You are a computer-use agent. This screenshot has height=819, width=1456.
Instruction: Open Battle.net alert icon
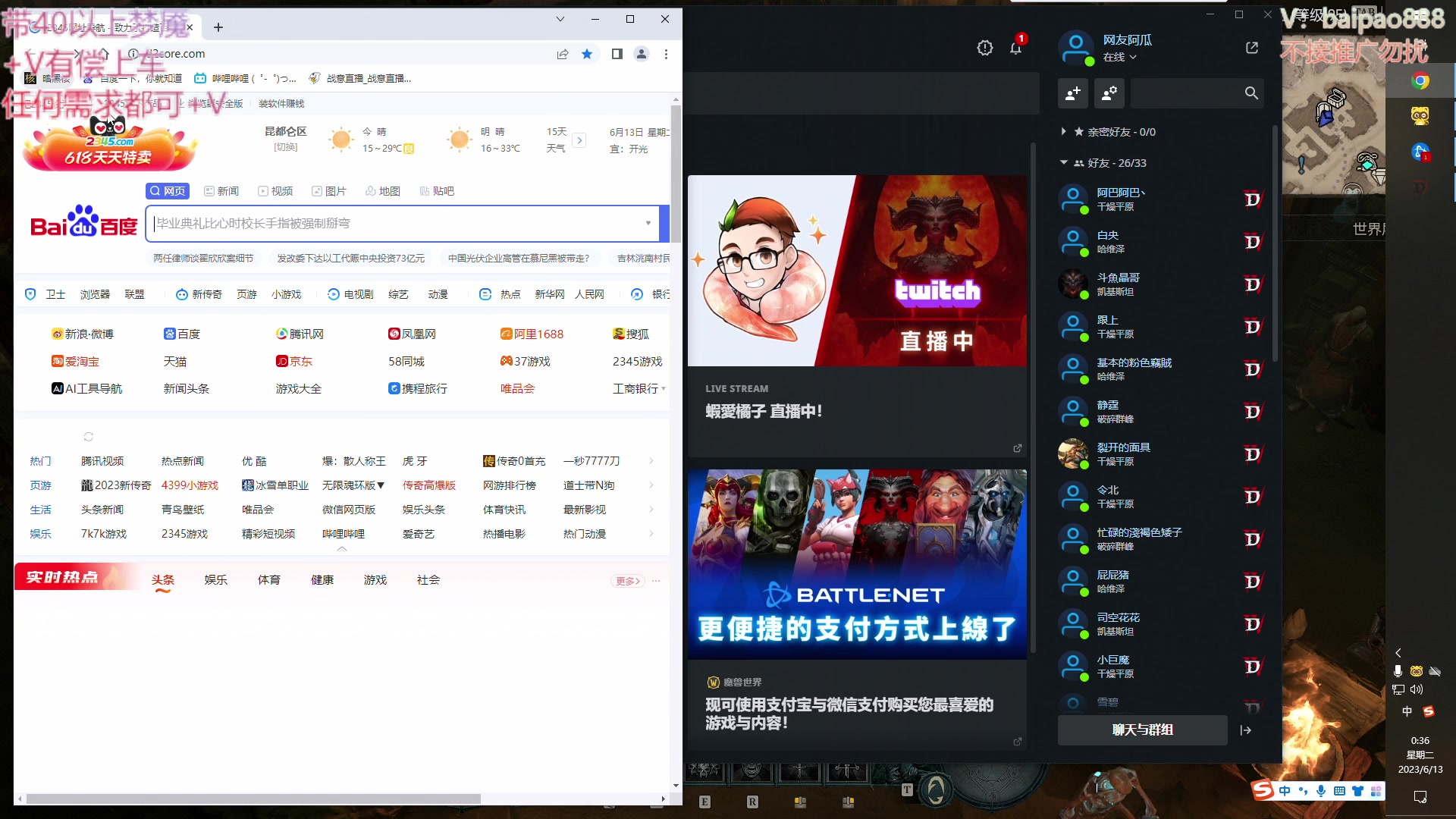[985, 49]
